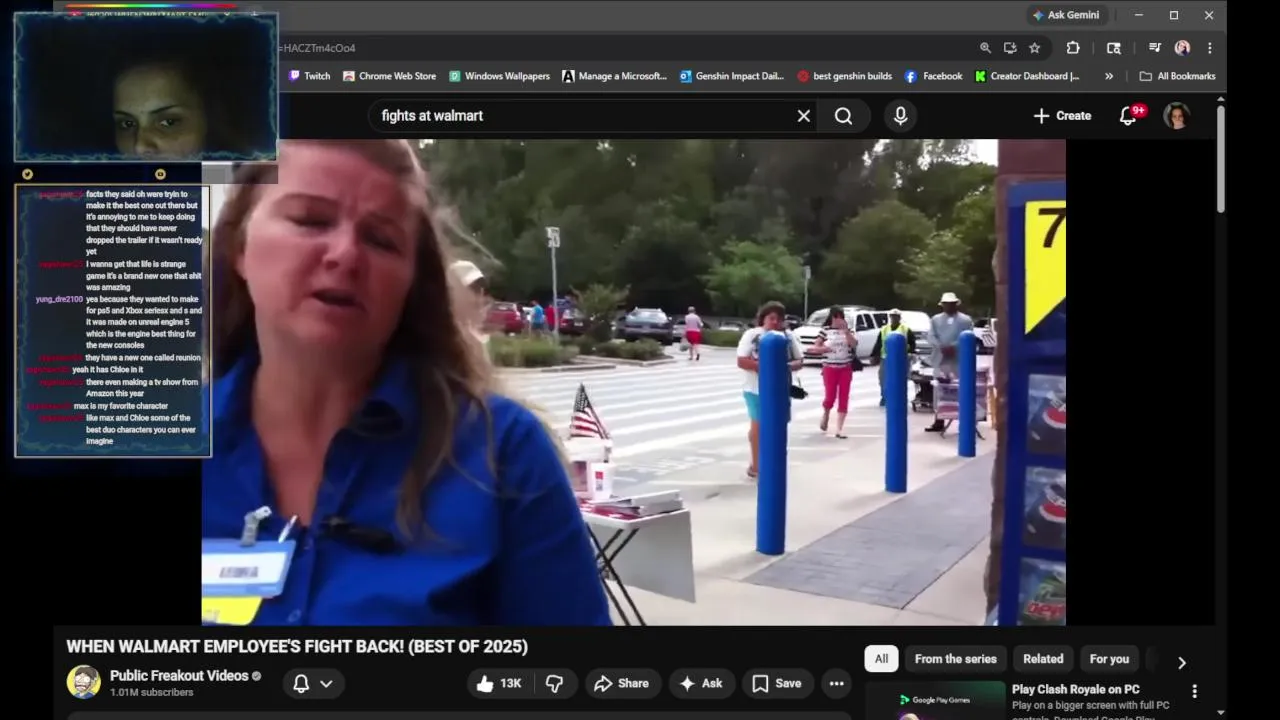Select the All filter chip
This screenshot has width=1280, height=720.
click(x=881, y=659)
